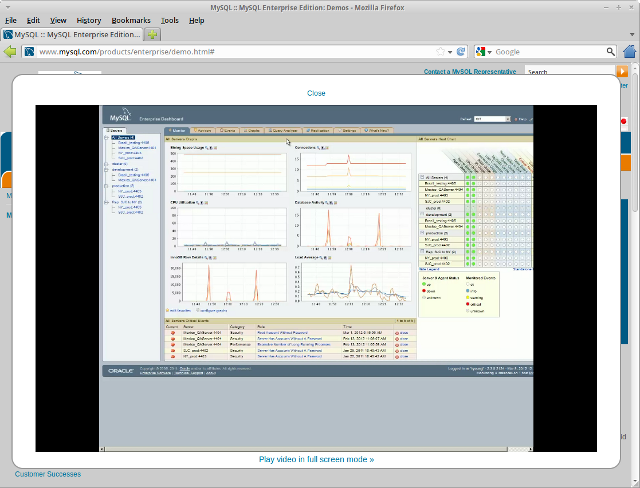Collapse the production group in server tree
Screen dimensions: 640x488
[106, 186]
